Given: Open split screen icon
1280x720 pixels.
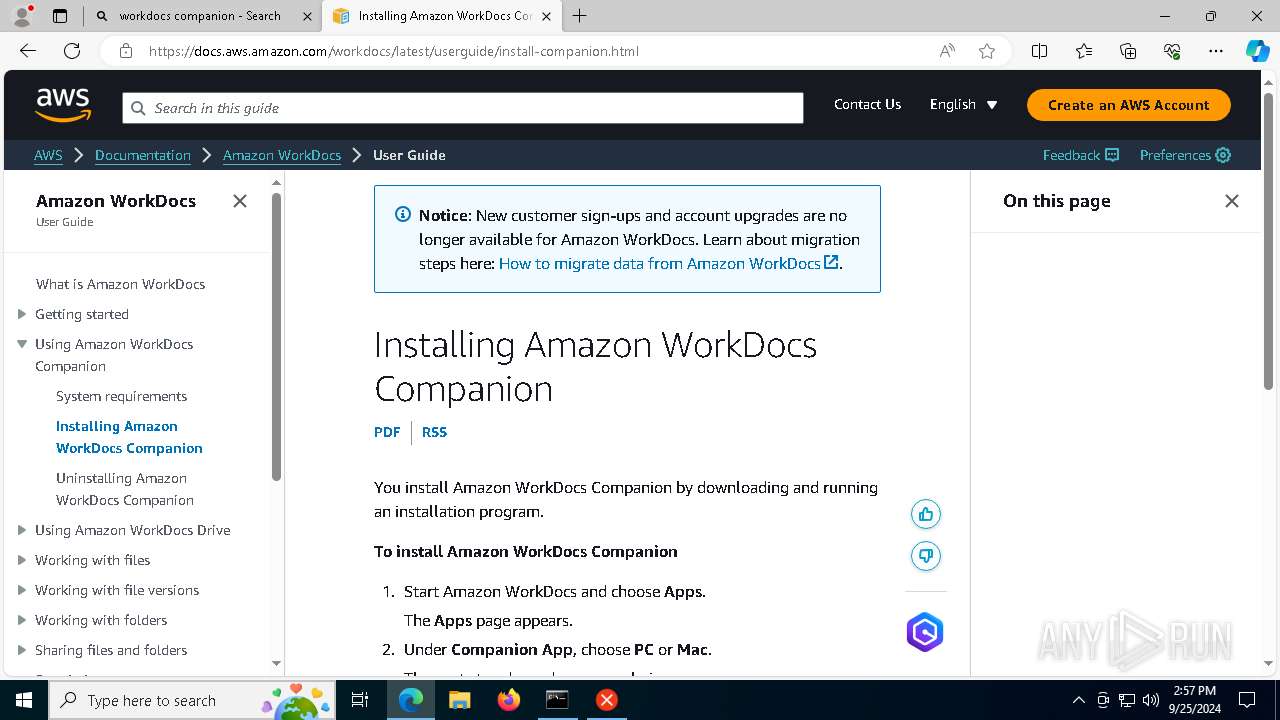Looking at the screenshot, I should [x=1039, y=51].
